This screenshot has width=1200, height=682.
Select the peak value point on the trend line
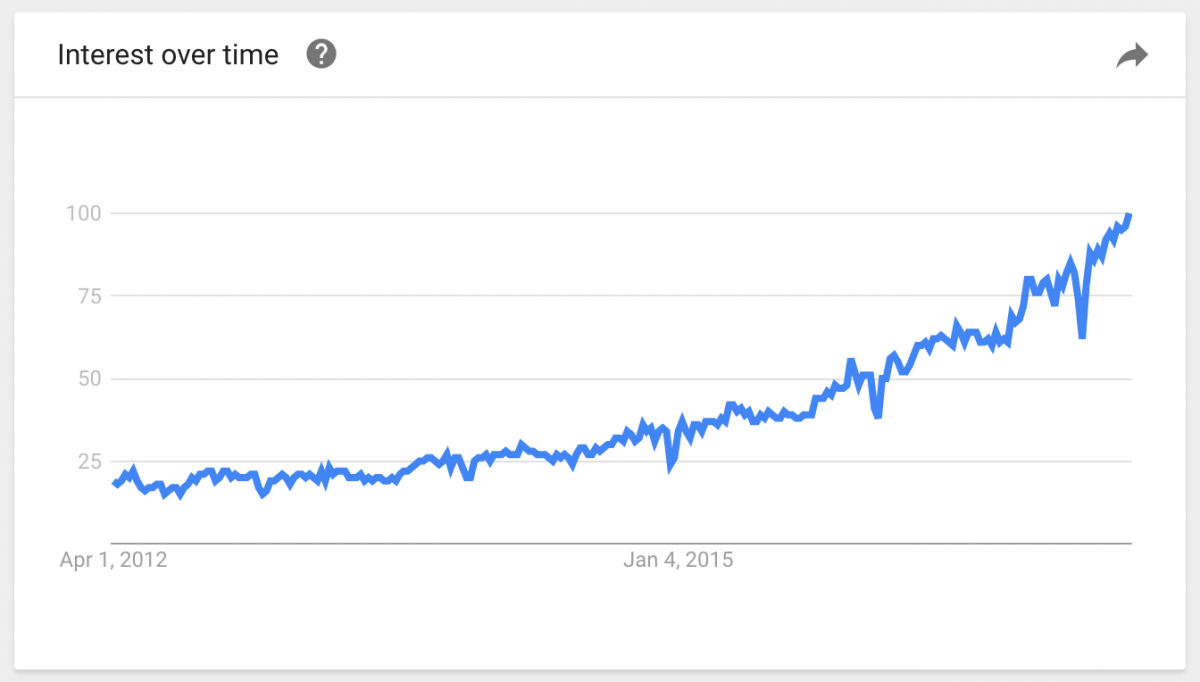click(1128, 214)
